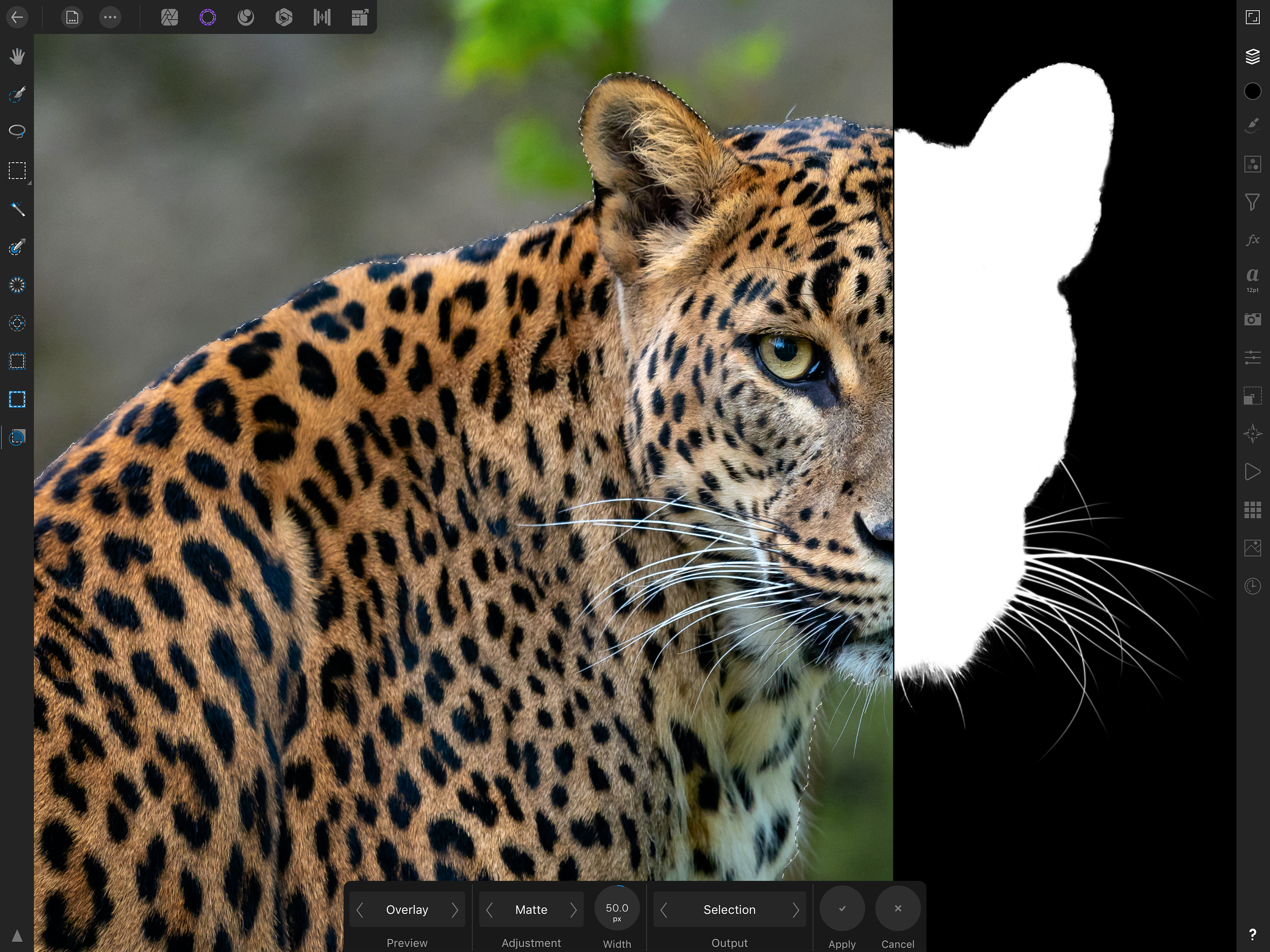Open the History studio panel
This screenshot has width=1270, height=952.
[x=1252, y=586]
